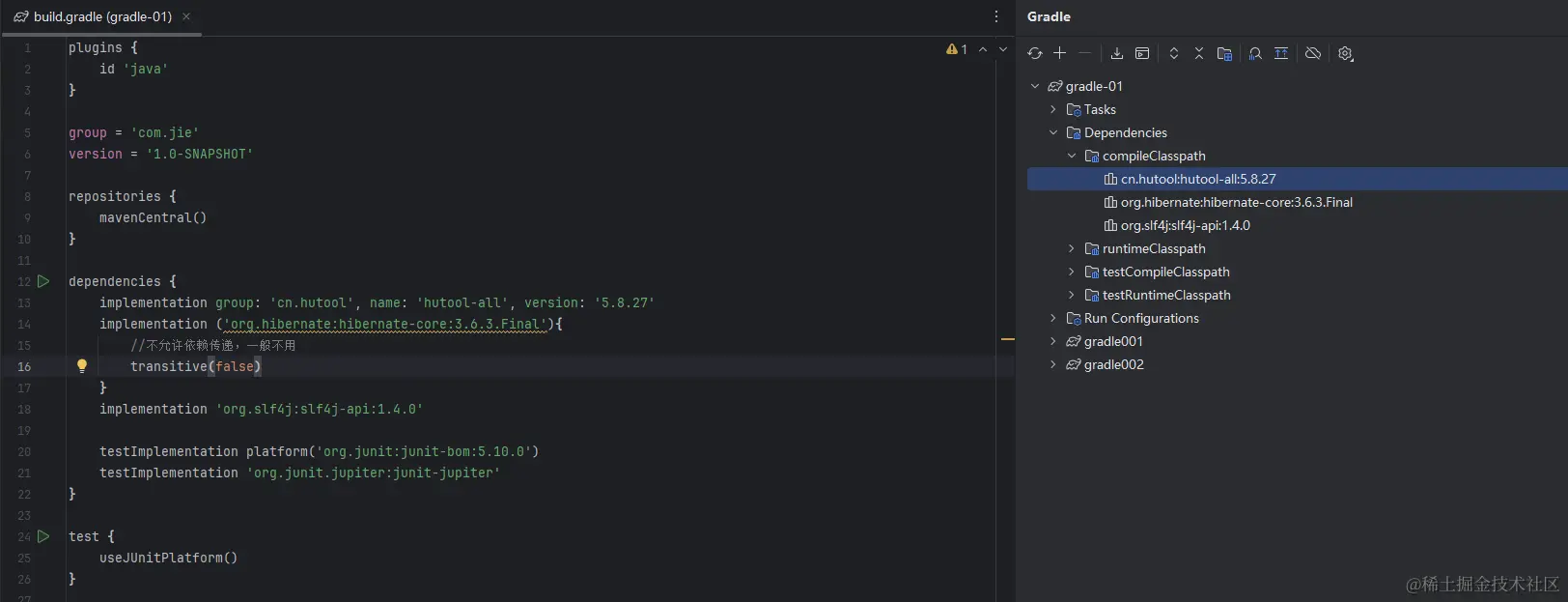Screen dimensions: 1568x602
Task: Run dependencies block from gutter arrow
Action: tap(43, 281)
